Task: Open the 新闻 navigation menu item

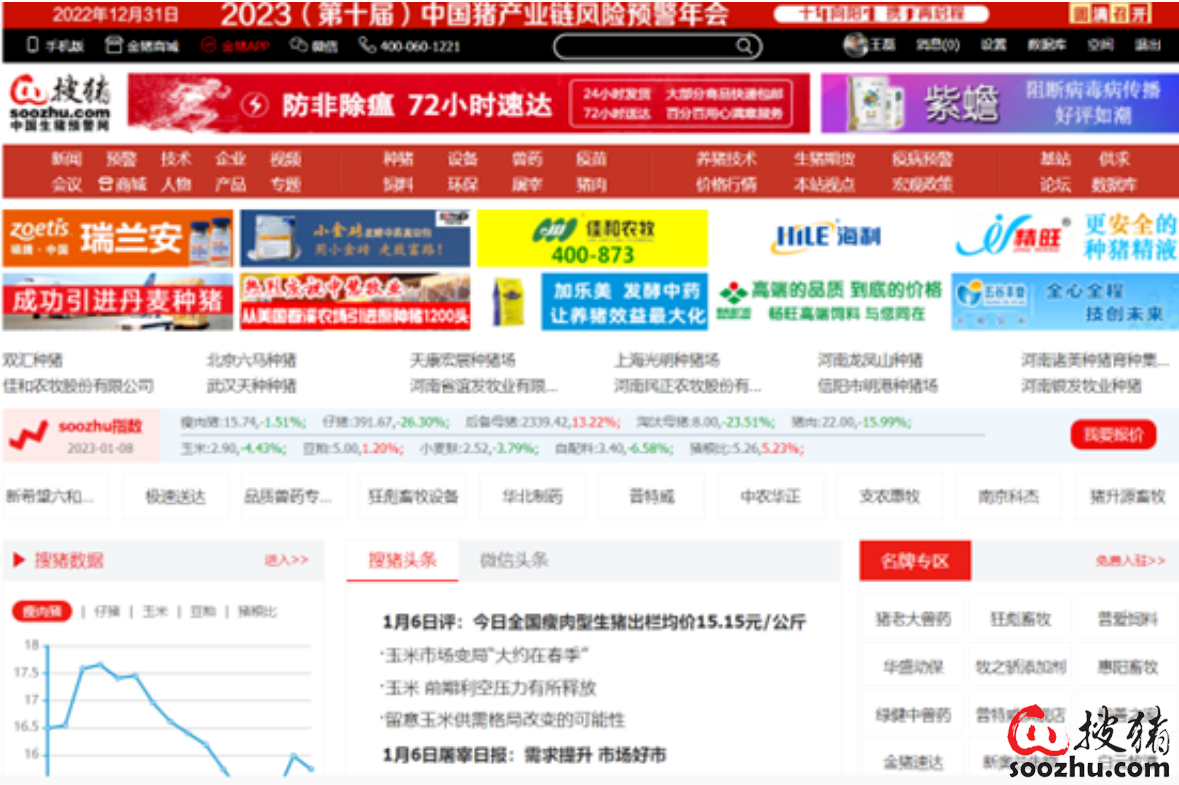Action: pos(66,159)
